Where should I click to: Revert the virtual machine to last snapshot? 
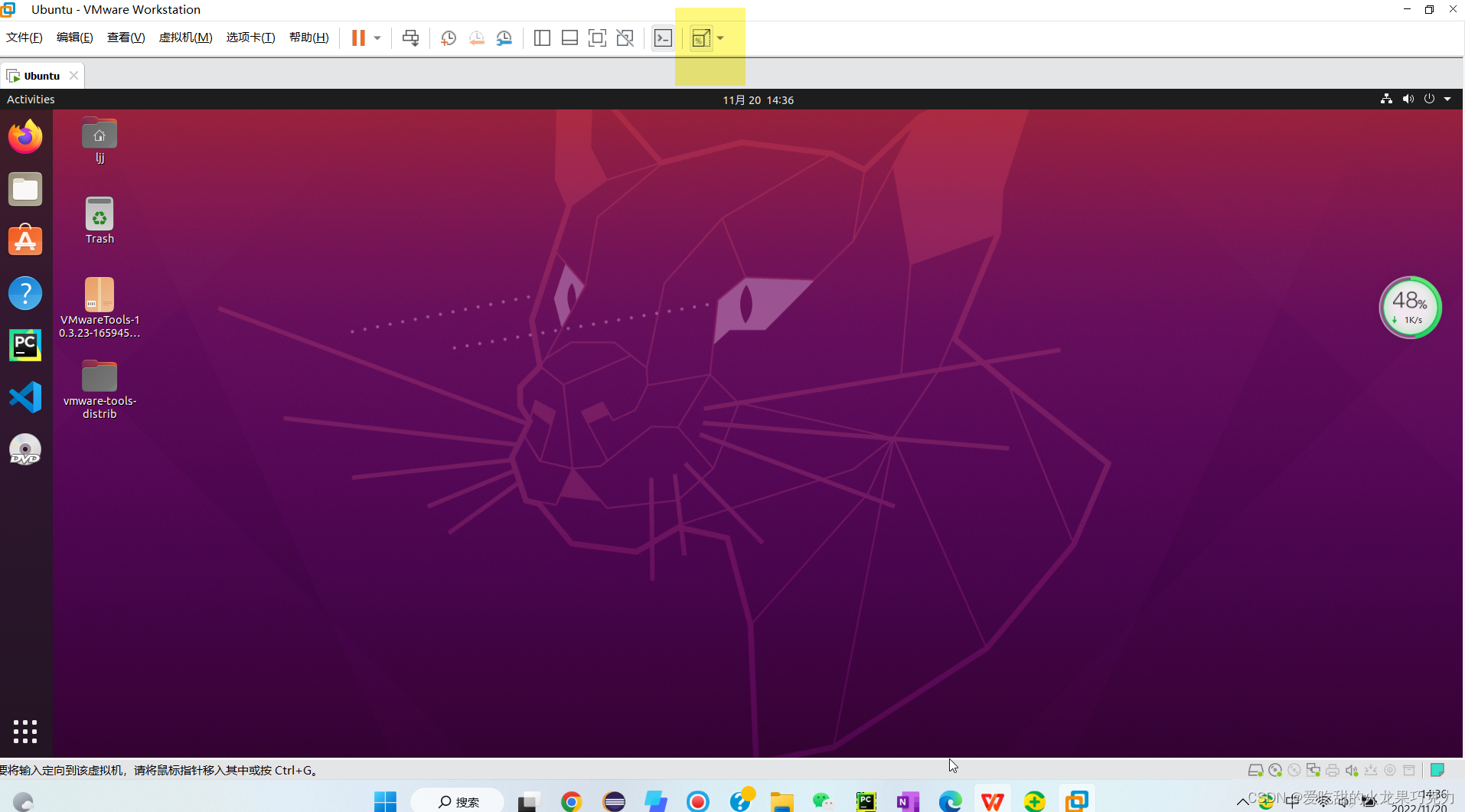click(x=476, y=38)
